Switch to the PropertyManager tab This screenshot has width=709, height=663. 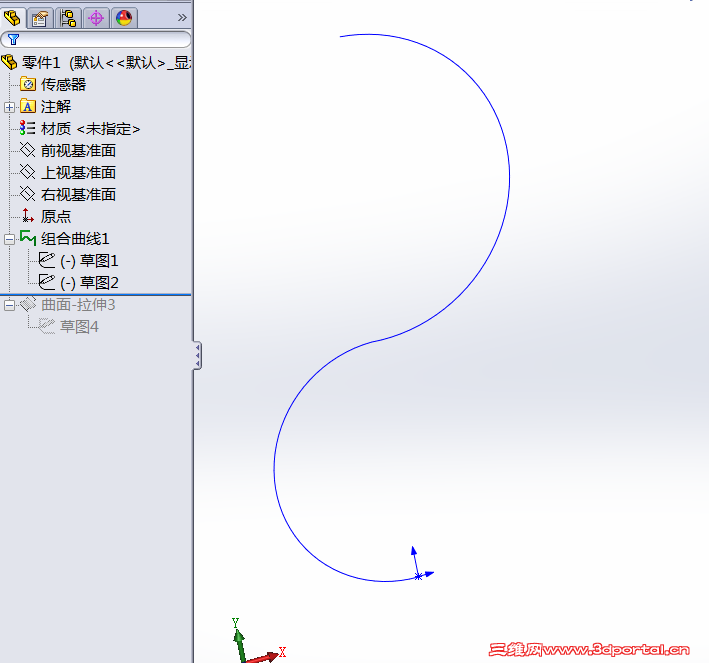(40, 18)
